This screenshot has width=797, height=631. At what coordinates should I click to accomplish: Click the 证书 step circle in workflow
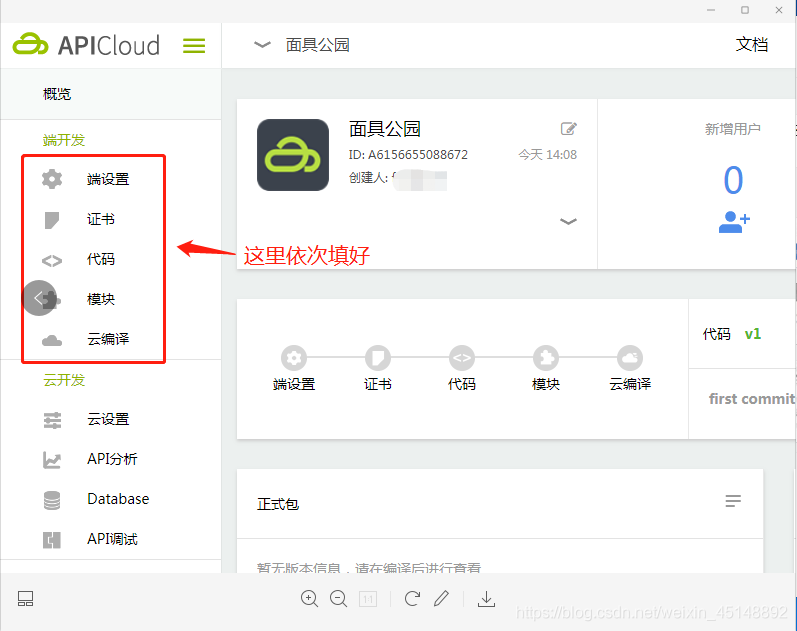point(378,358)
